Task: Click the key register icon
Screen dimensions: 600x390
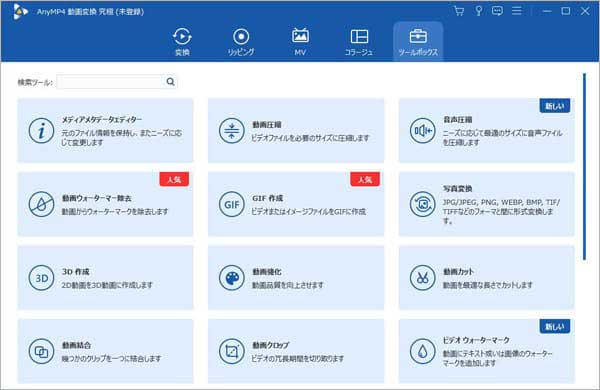Action: pos(478,11)
